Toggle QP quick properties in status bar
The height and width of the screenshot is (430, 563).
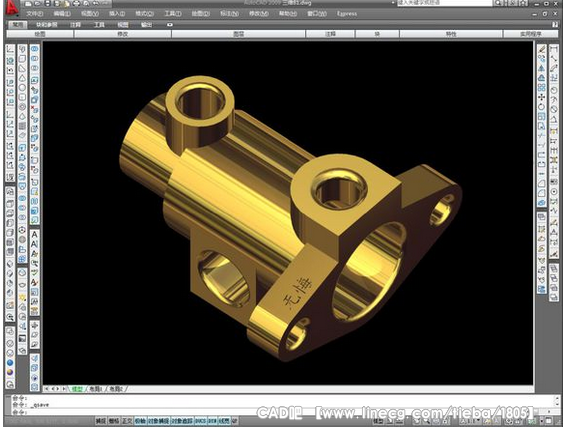pyautogui.click(x=234, y=421)
